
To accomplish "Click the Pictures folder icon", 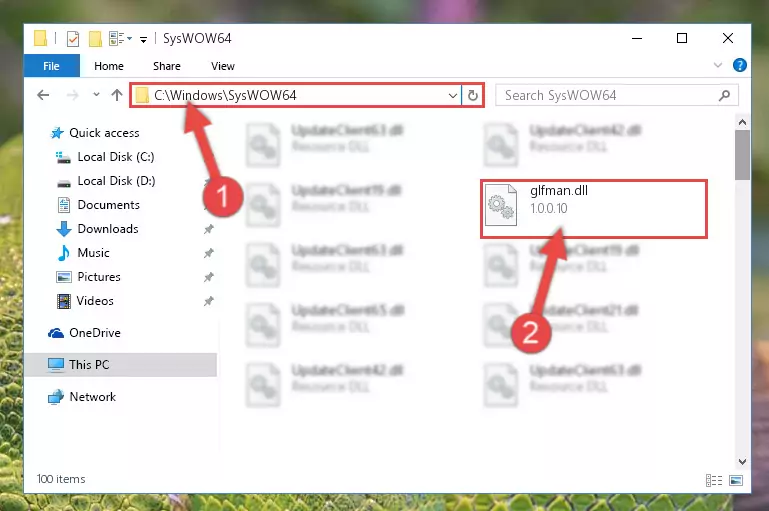I will pos(64,277).
